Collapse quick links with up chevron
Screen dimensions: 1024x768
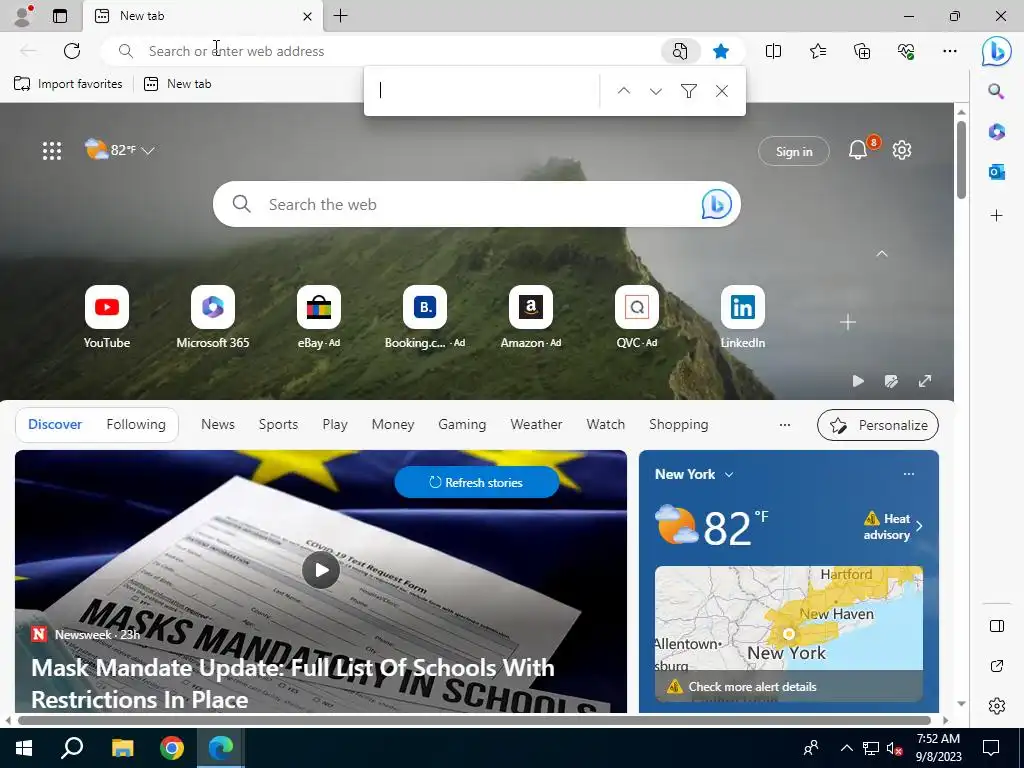coord(882,254)
